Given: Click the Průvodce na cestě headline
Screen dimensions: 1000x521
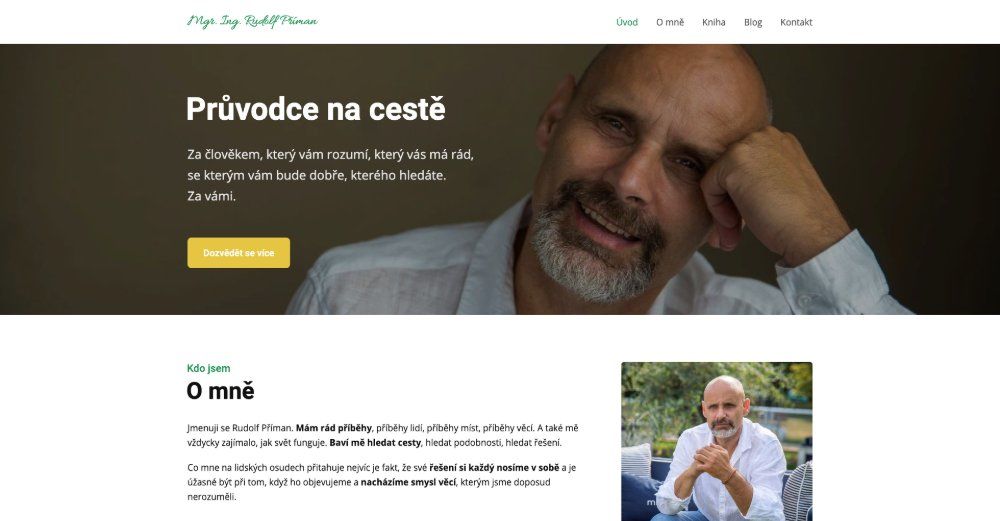Looking at the screenshot, I should point(316,109).
